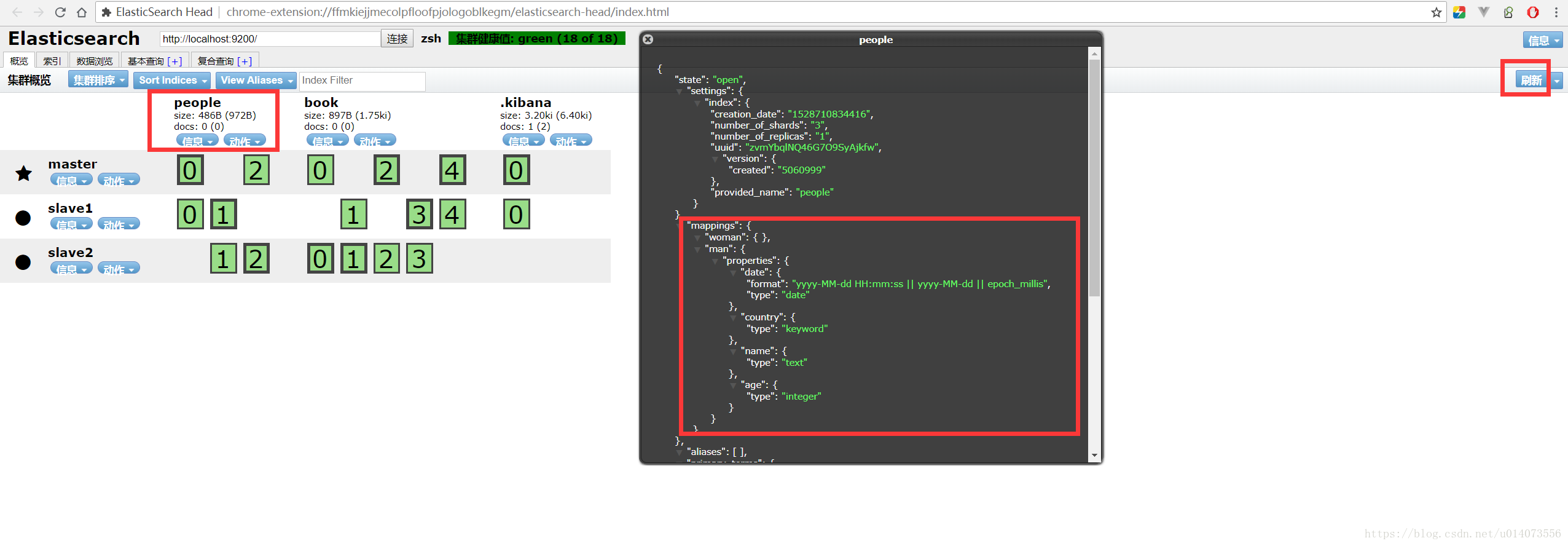
Task: Open Chrome's three-dot menu
Action: 1556,12
